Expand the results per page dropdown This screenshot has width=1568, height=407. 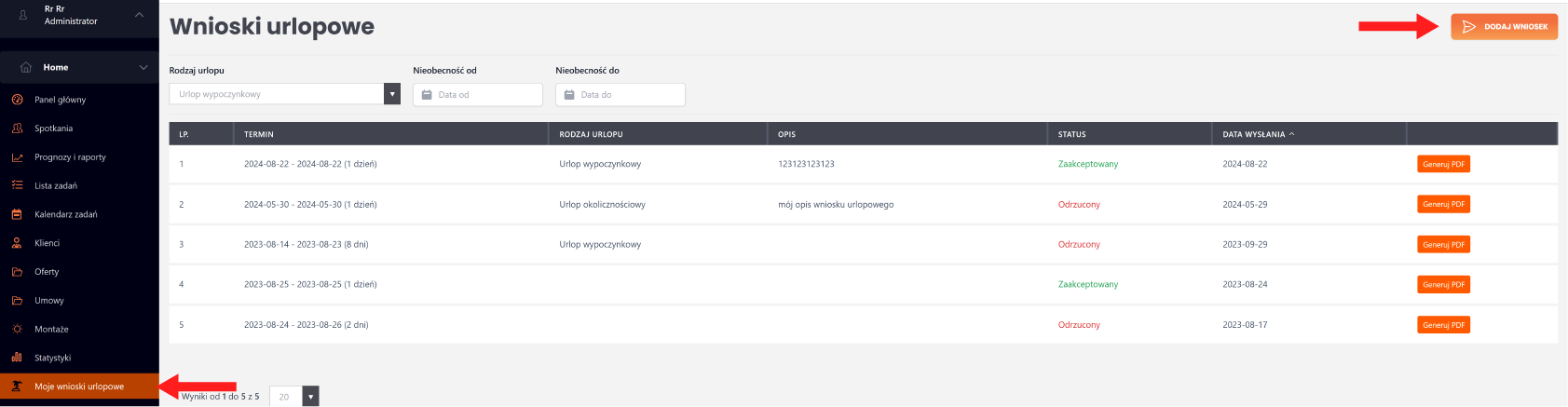coord(310,397)
